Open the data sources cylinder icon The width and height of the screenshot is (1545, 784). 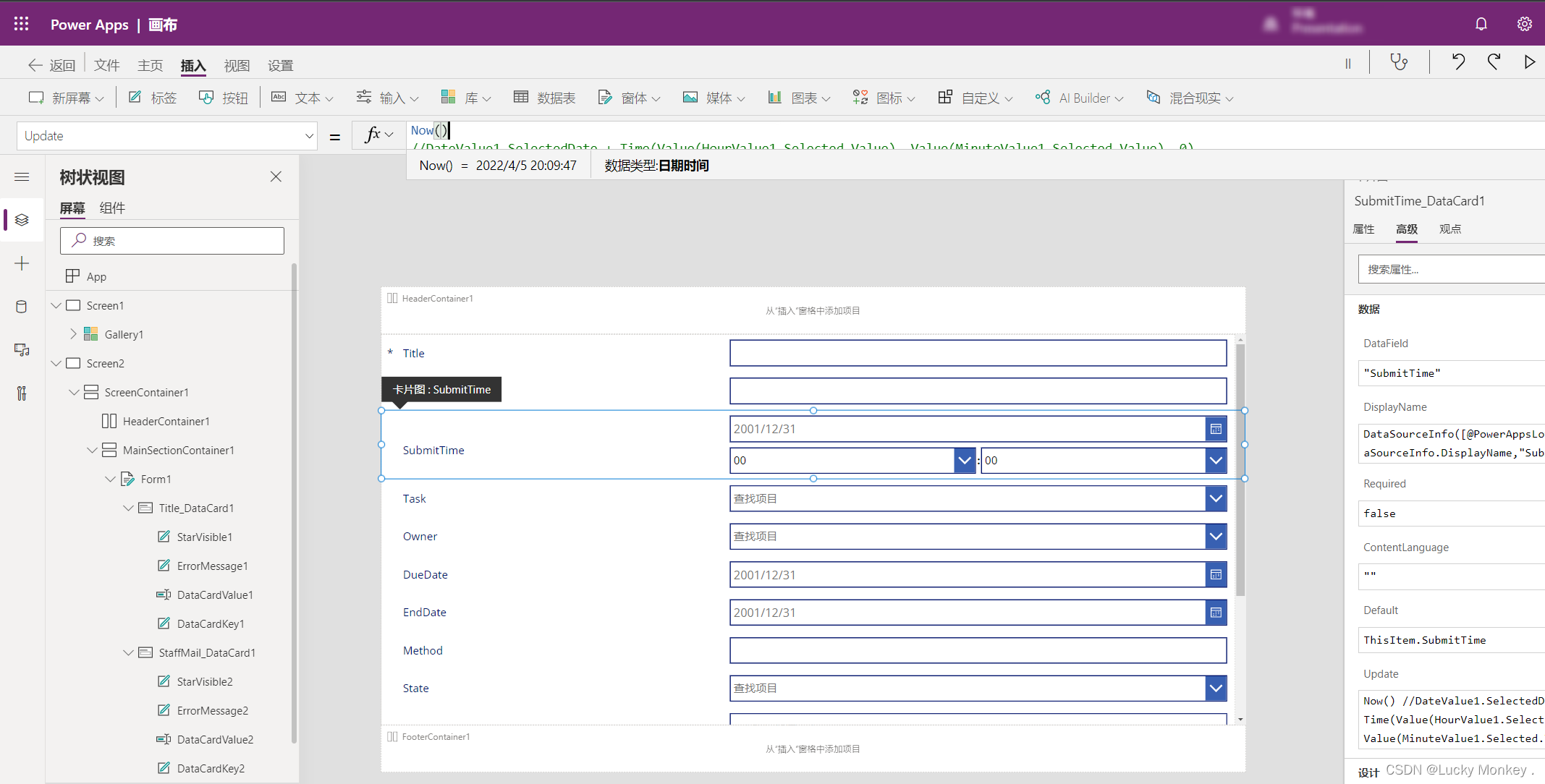pyautogui.click(x=22, y=307)
